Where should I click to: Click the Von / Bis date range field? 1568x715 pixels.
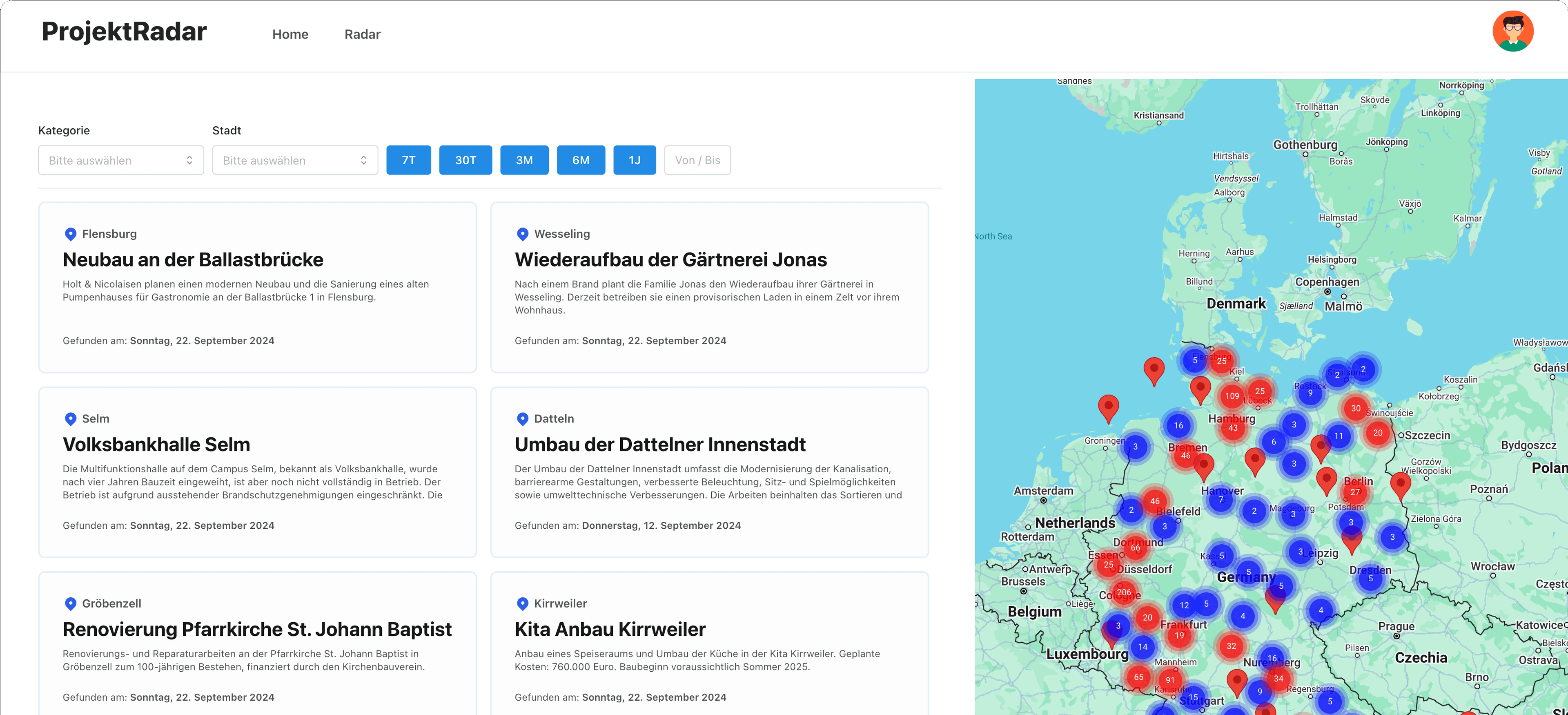coord(697,160)
